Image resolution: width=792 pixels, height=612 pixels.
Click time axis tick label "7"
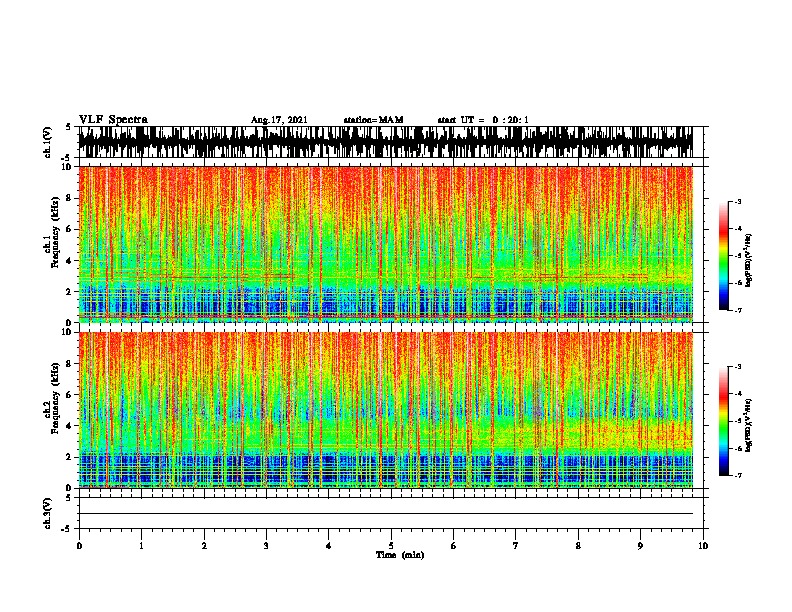(516, 546)
